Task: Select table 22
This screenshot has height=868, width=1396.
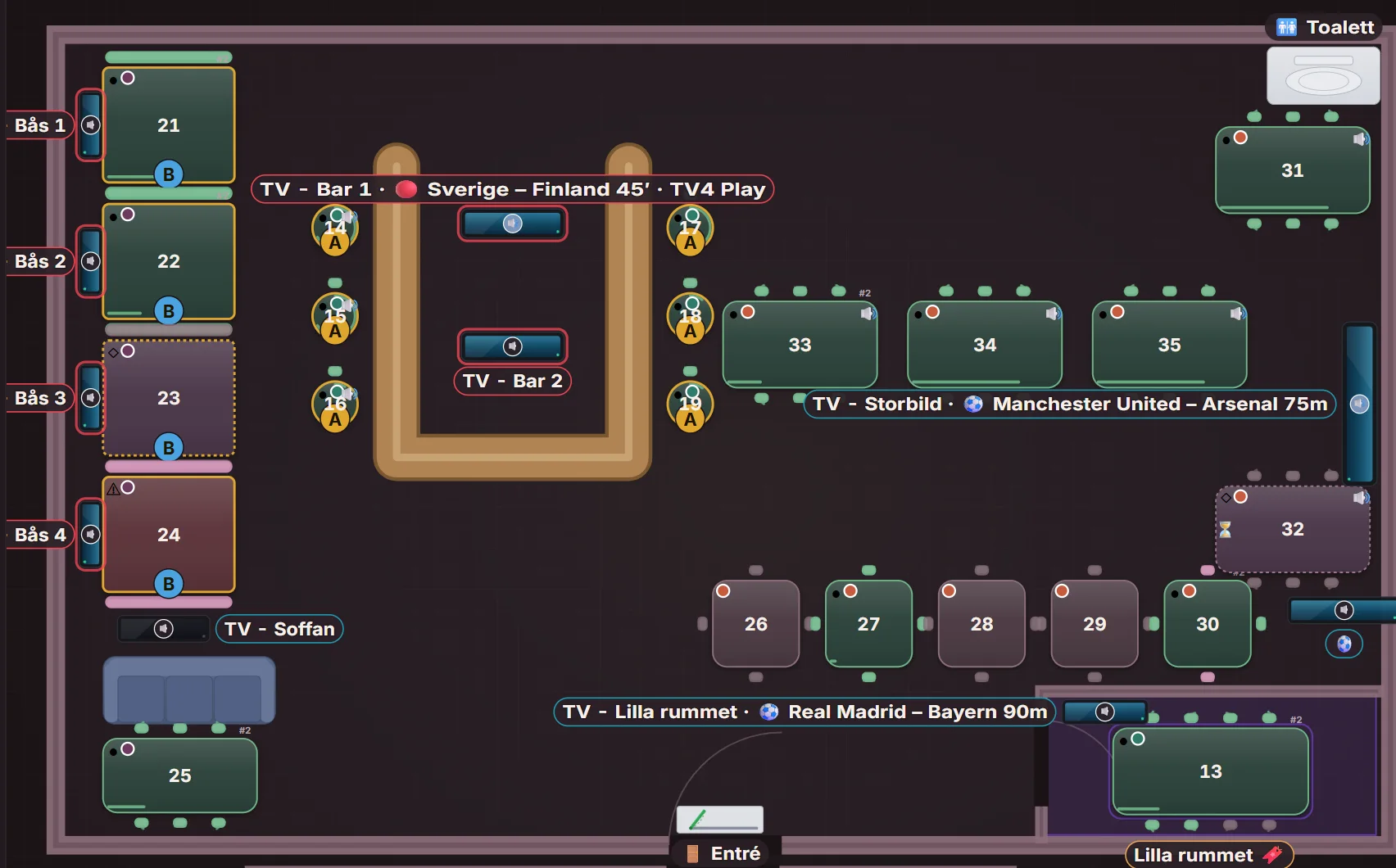Action: coord(169,261)
